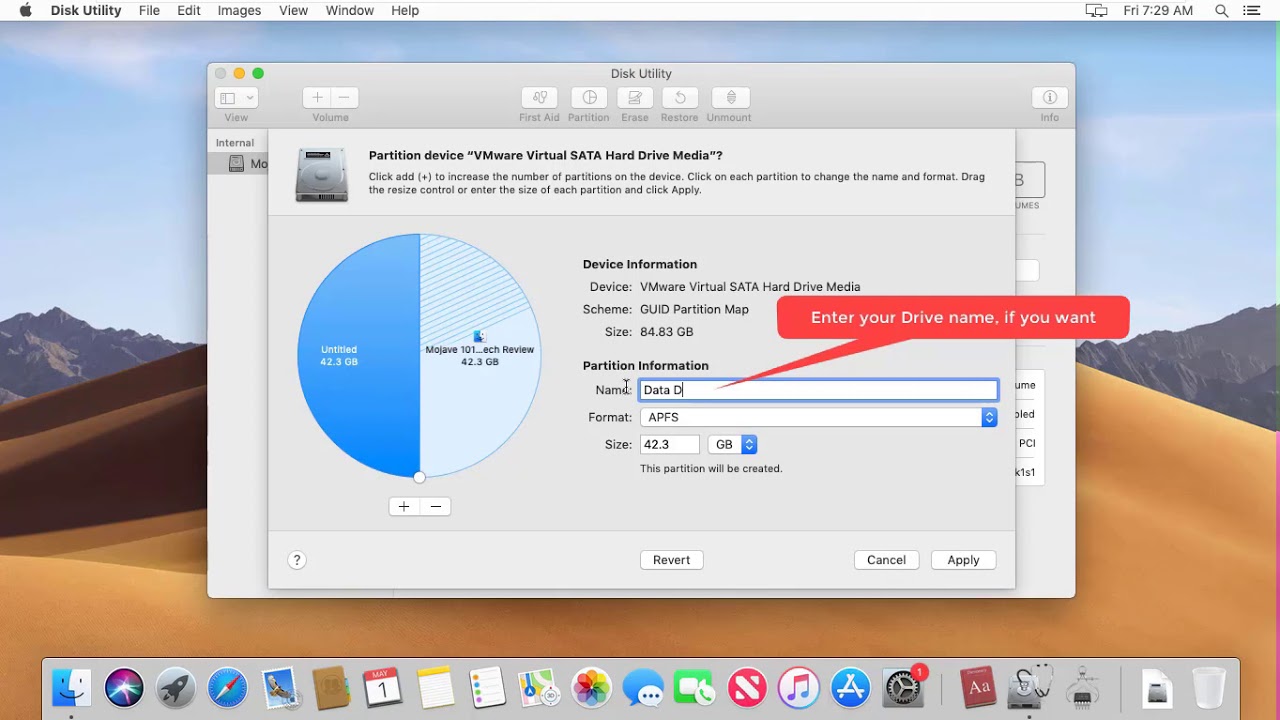Viewport: 1280px width, 720px height.
Task: Open the Info toolbar button
Action: [x=1050, y=98]
